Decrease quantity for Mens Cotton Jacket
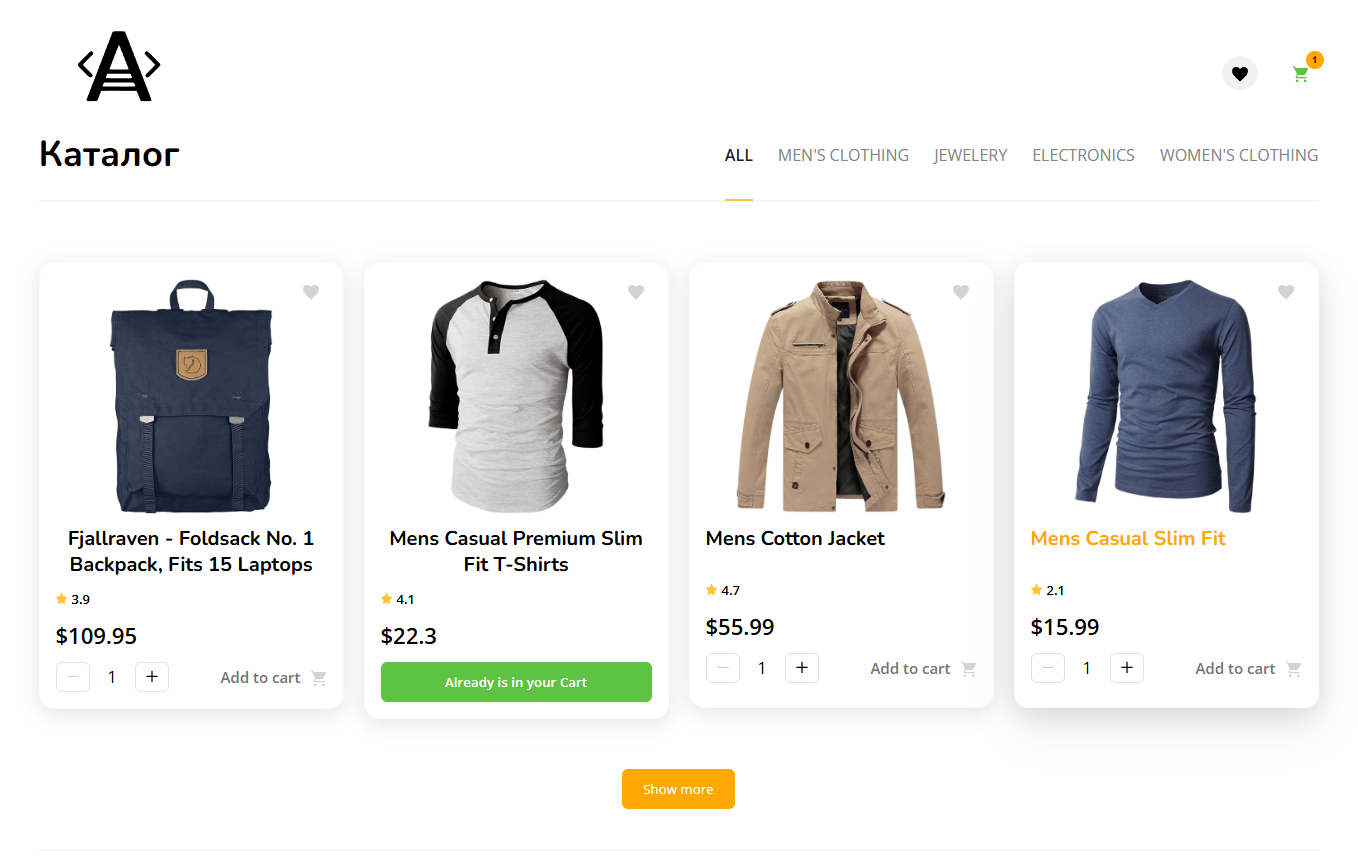This screenshot has height=859, width=1358. point(723,668)
